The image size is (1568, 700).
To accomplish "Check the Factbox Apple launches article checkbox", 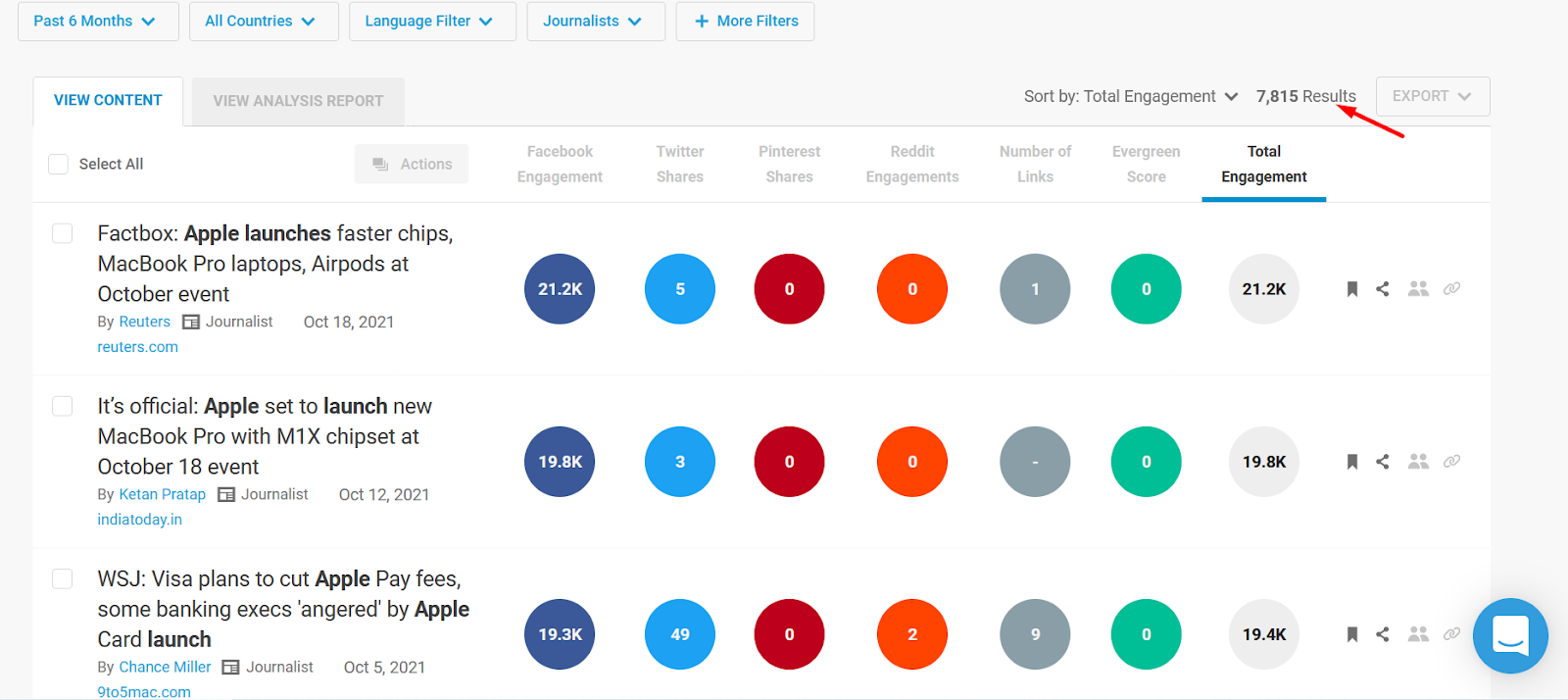I will coord(63,233).
